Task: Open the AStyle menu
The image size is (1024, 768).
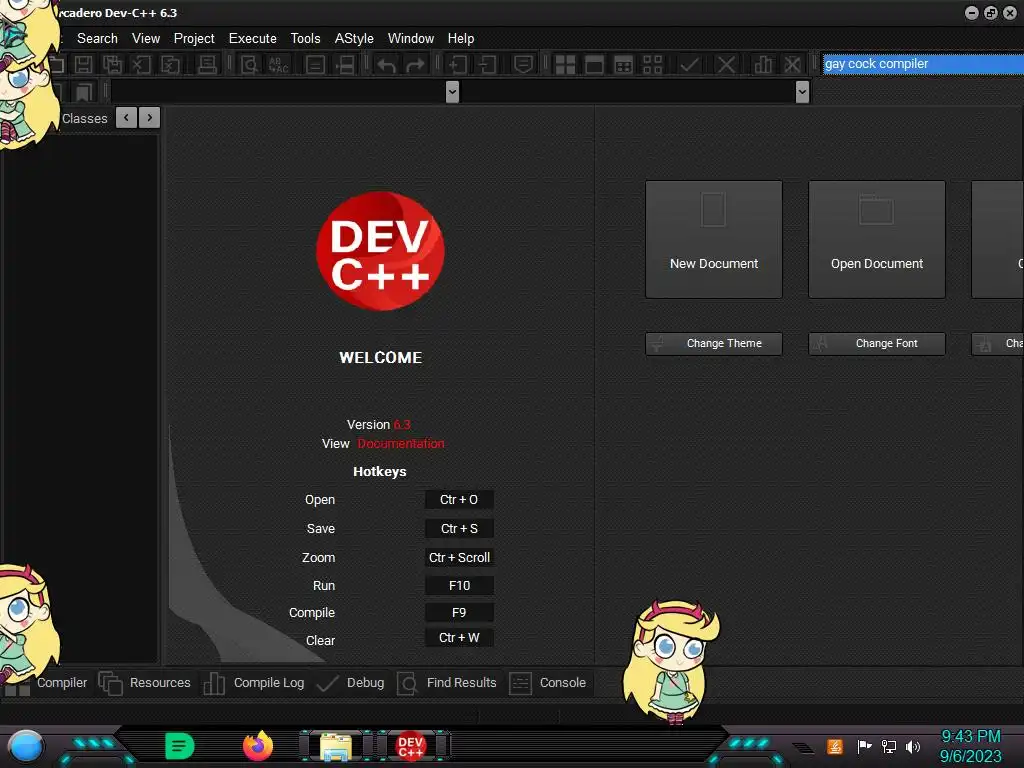Action: point(354,39)
